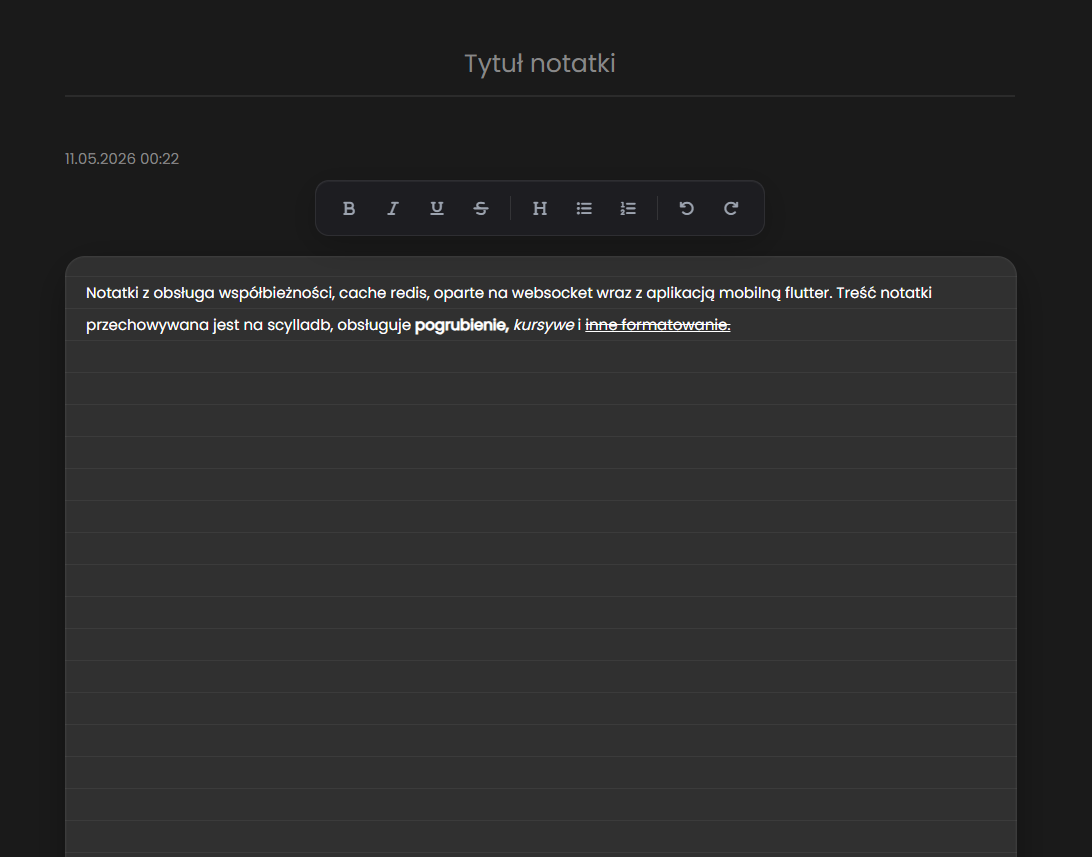Click the word 'przechowywana' in the note
Image resolution: width=1092 pixels, height=857 pixels.
click(x=148, y=325)
